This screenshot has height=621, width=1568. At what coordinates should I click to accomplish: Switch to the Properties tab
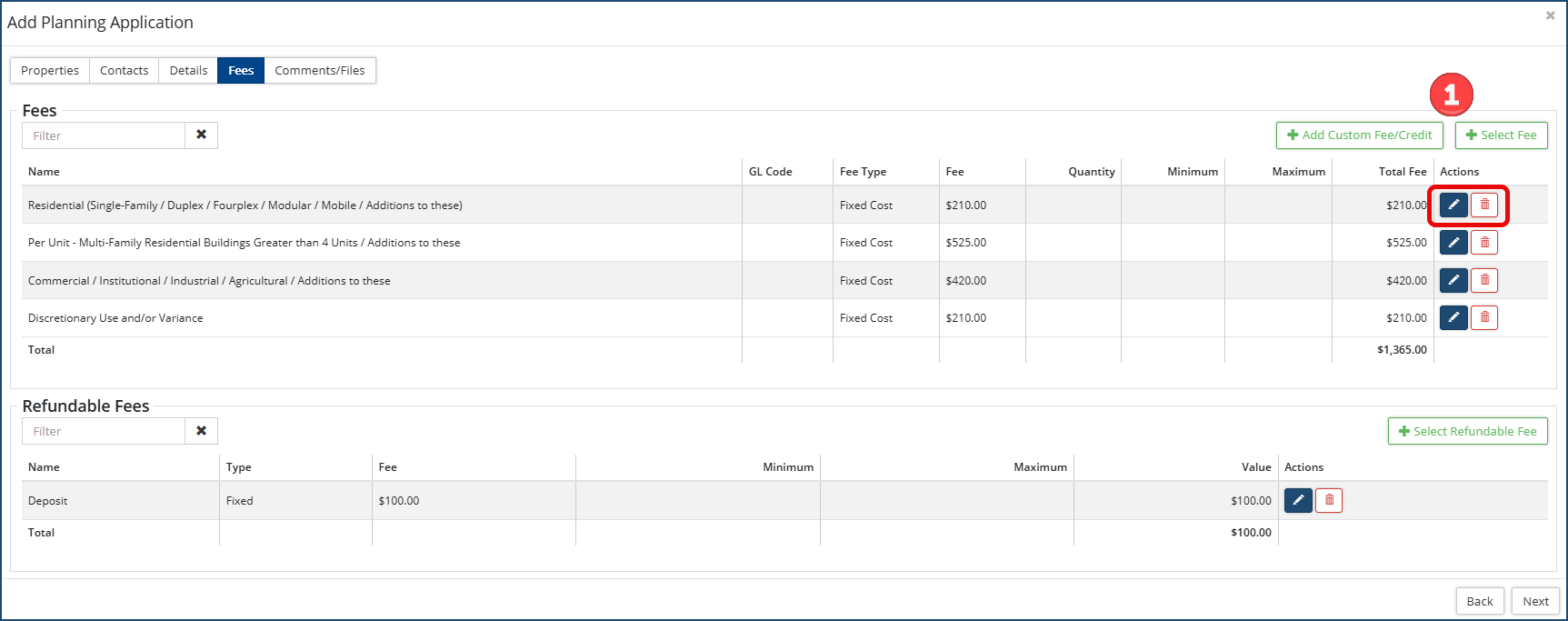point(50,71)
